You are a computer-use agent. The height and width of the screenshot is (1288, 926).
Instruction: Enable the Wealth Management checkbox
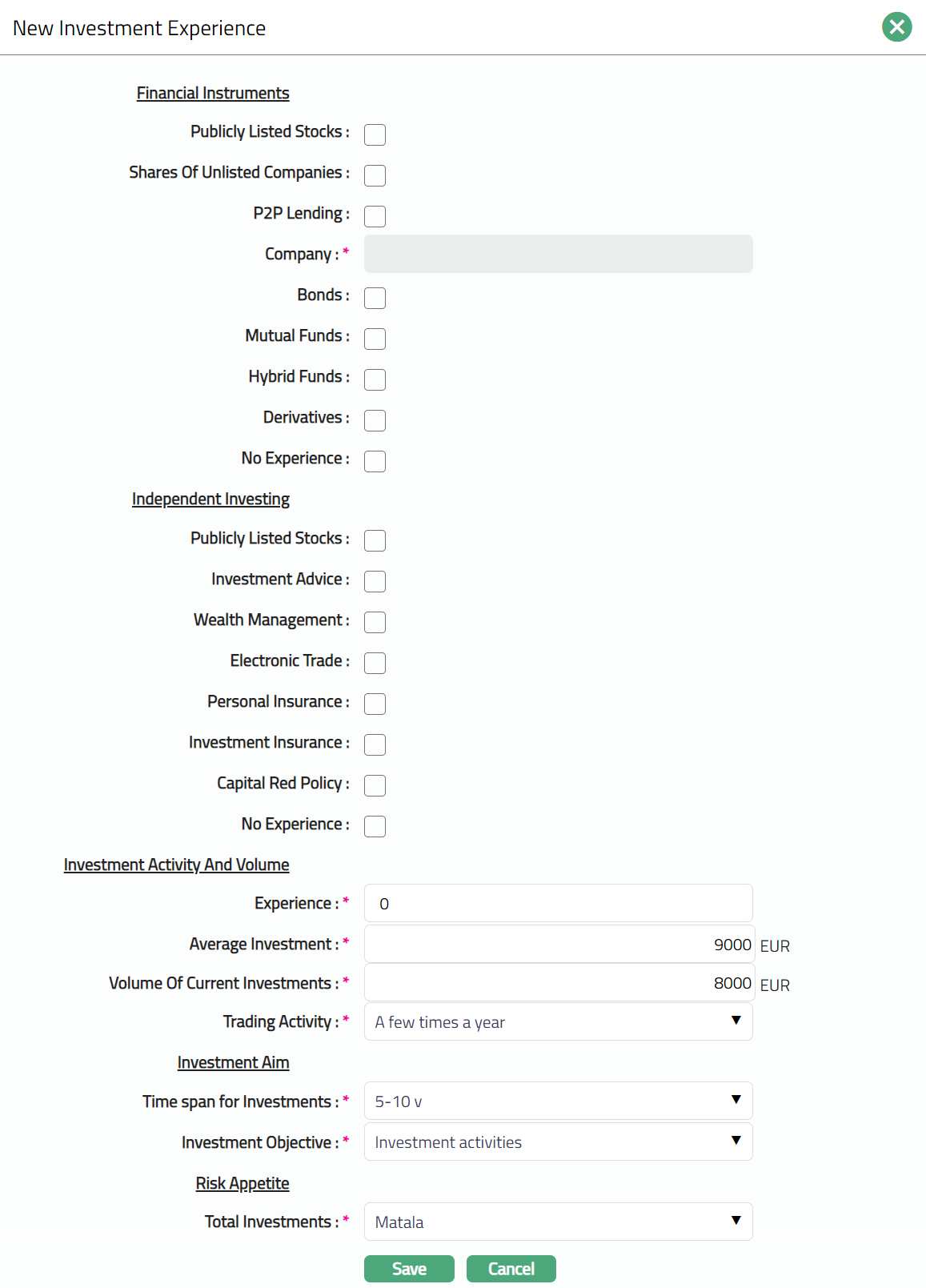(x=375, y=622)
